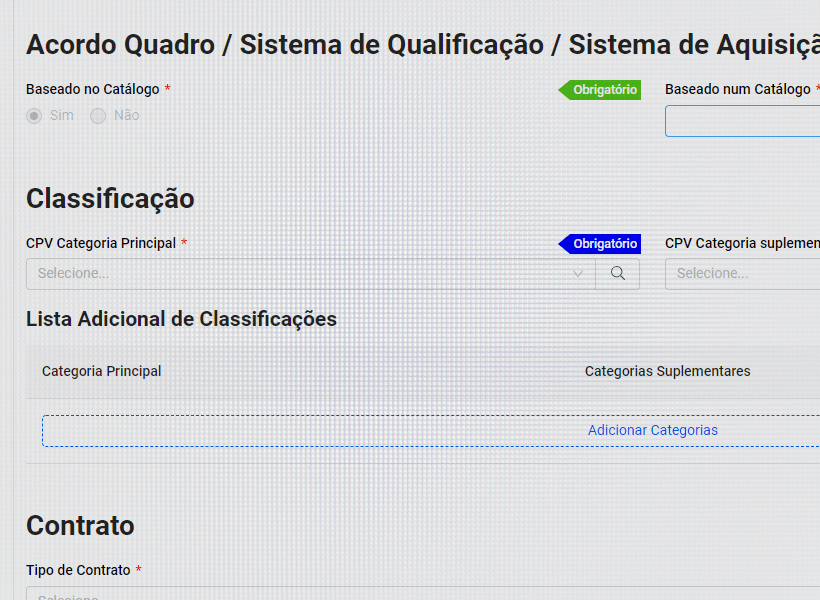Click the blue Obrigatório tag

(x=601, y=244)
